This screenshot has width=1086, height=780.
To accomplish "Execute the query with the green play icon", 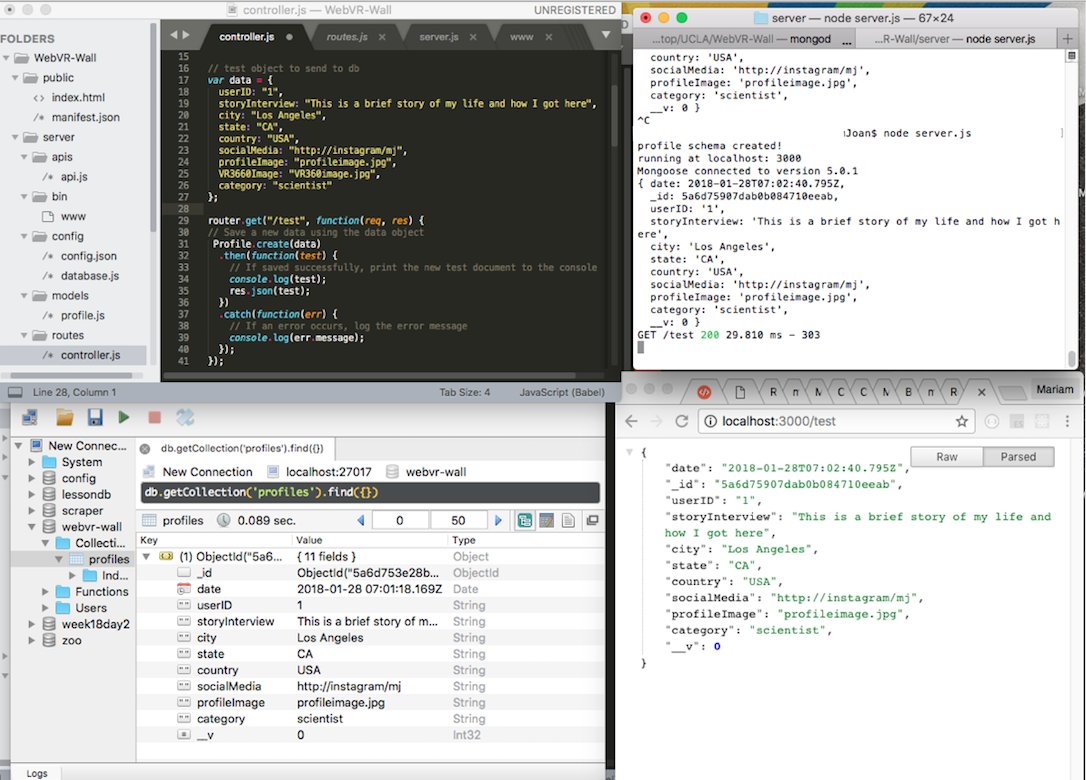I will click(124, 417).
